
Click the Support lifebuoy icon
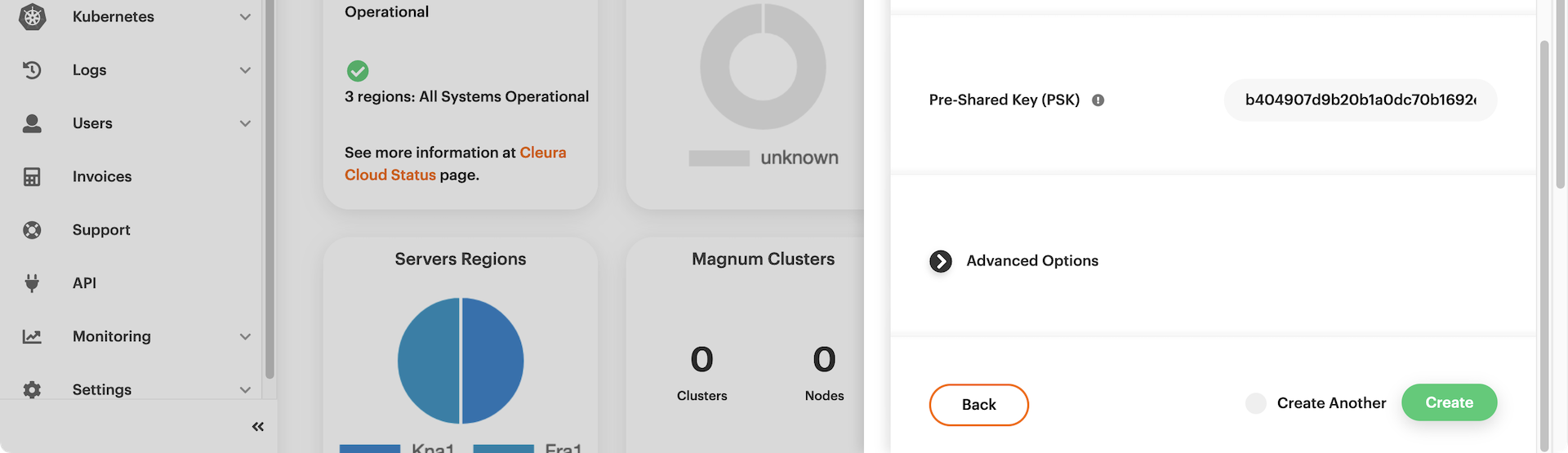[x=32, y=230]
